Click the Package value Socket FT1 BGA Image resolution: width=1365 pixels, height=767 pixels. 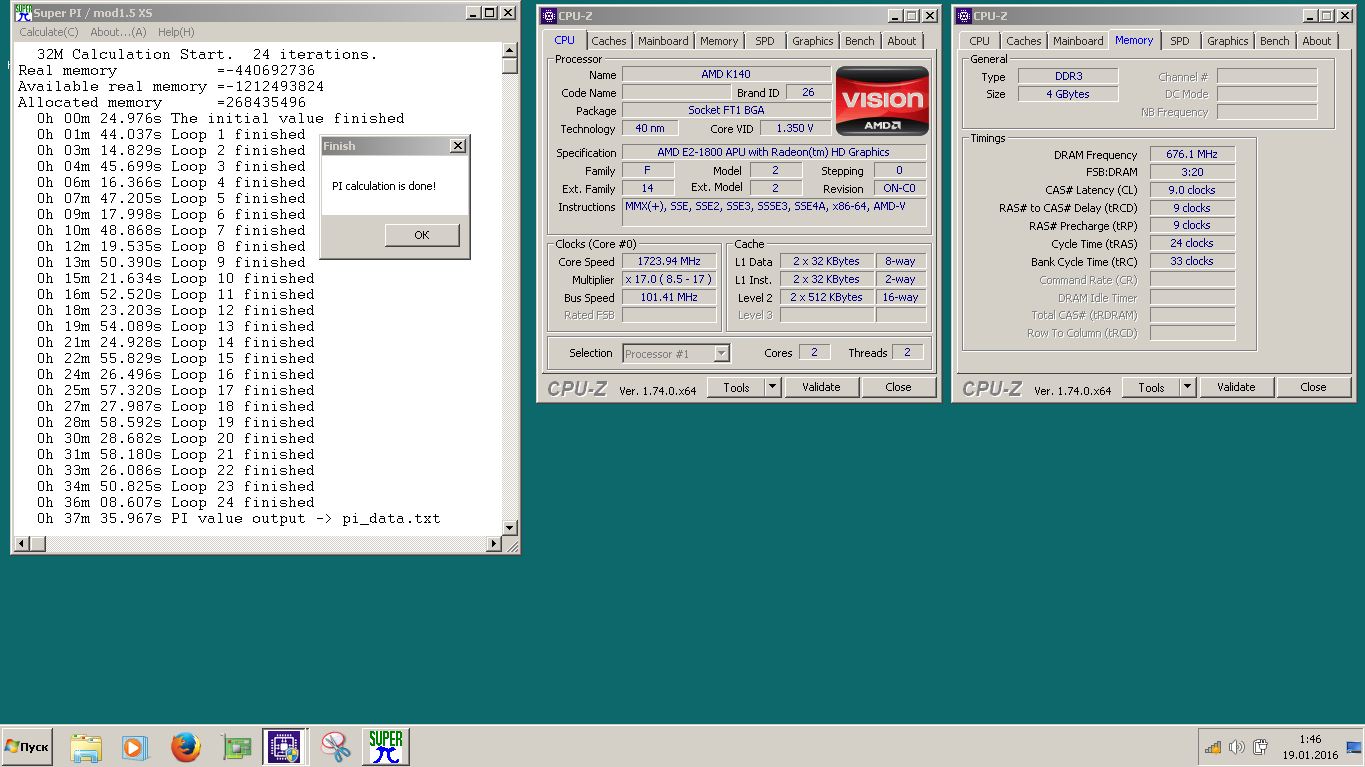click(x=726, y=110)
